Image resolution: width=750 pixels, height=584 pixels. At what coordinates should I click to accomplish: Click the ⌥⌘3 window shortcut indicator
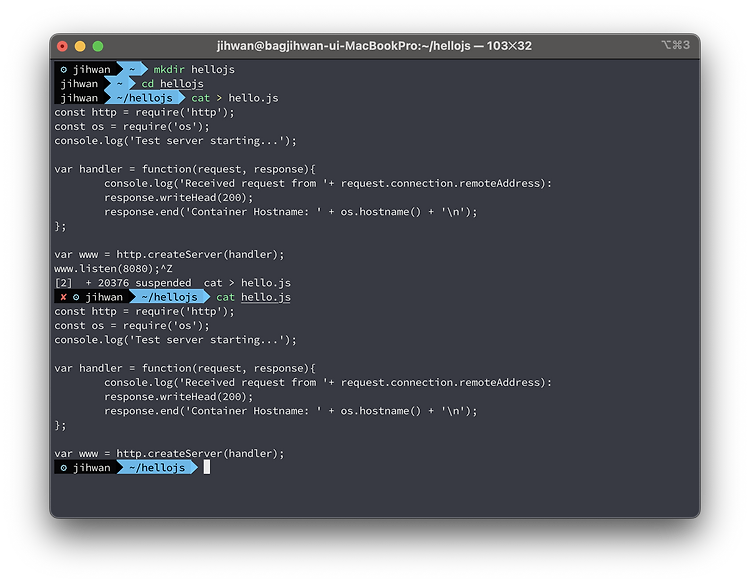(x=675, y=45)
